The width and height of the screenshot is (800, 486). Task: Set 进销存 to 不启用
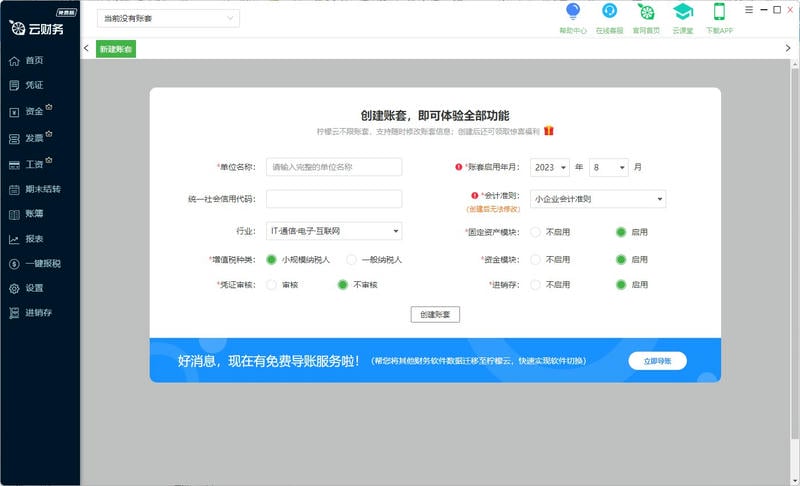click(535, 285)
